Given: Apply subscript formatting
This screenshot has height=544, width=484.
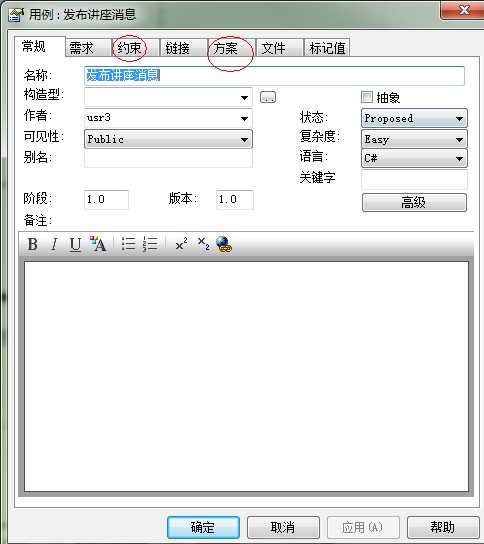Looking at the screenshot, I should tap(203, 244).
